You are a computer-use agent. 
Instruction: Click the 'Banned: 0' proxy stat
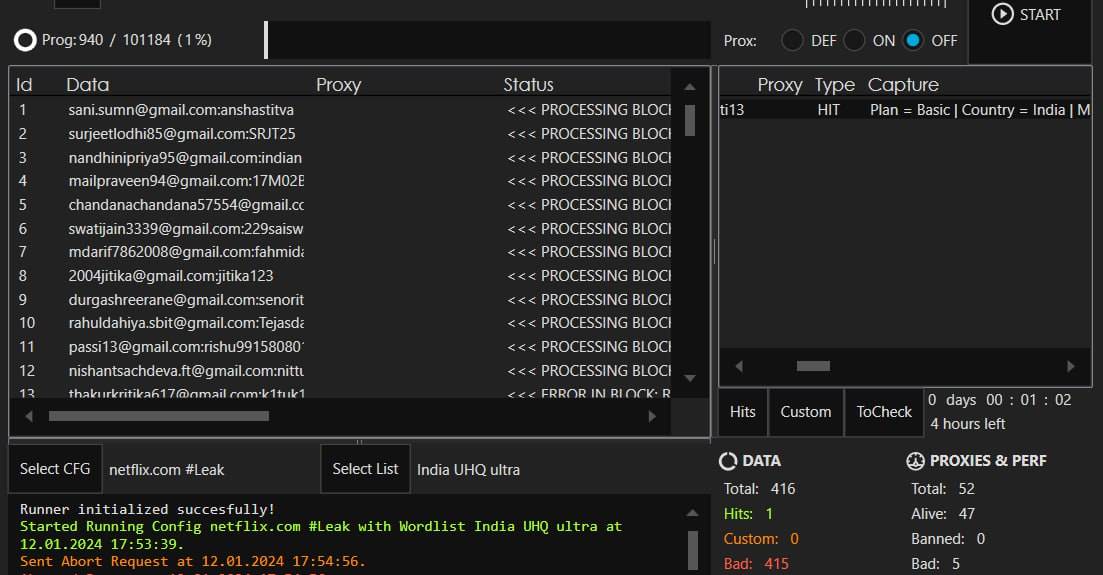(x=948, y=539)
